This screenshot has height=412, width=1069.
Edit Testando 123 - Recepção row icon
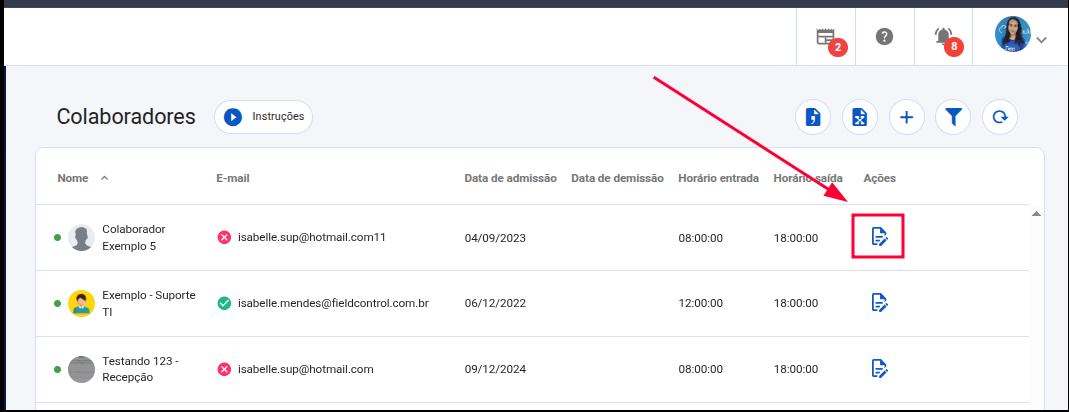point(879,368)
